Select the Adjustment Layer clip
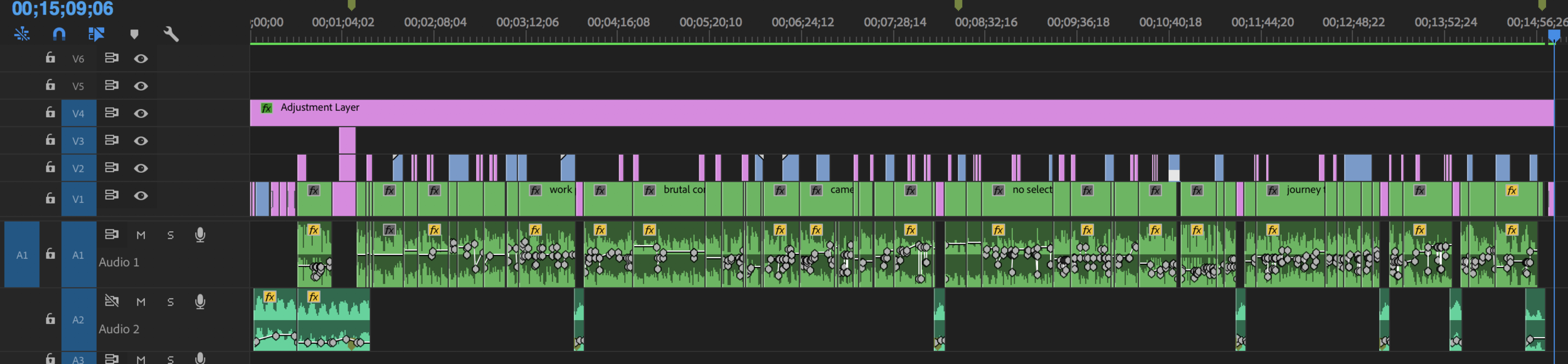The width and height of the screenshot is (1568, 364). 902,113
